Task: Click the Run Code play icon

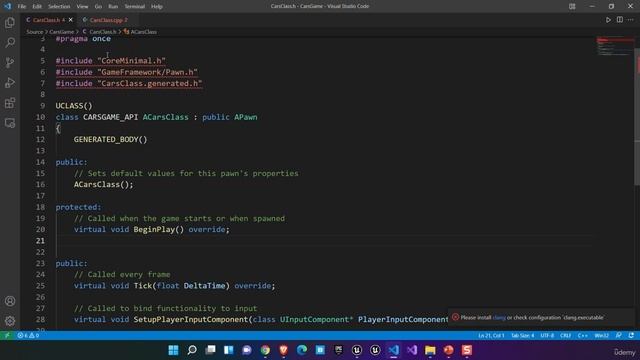Action: [608, 20]
